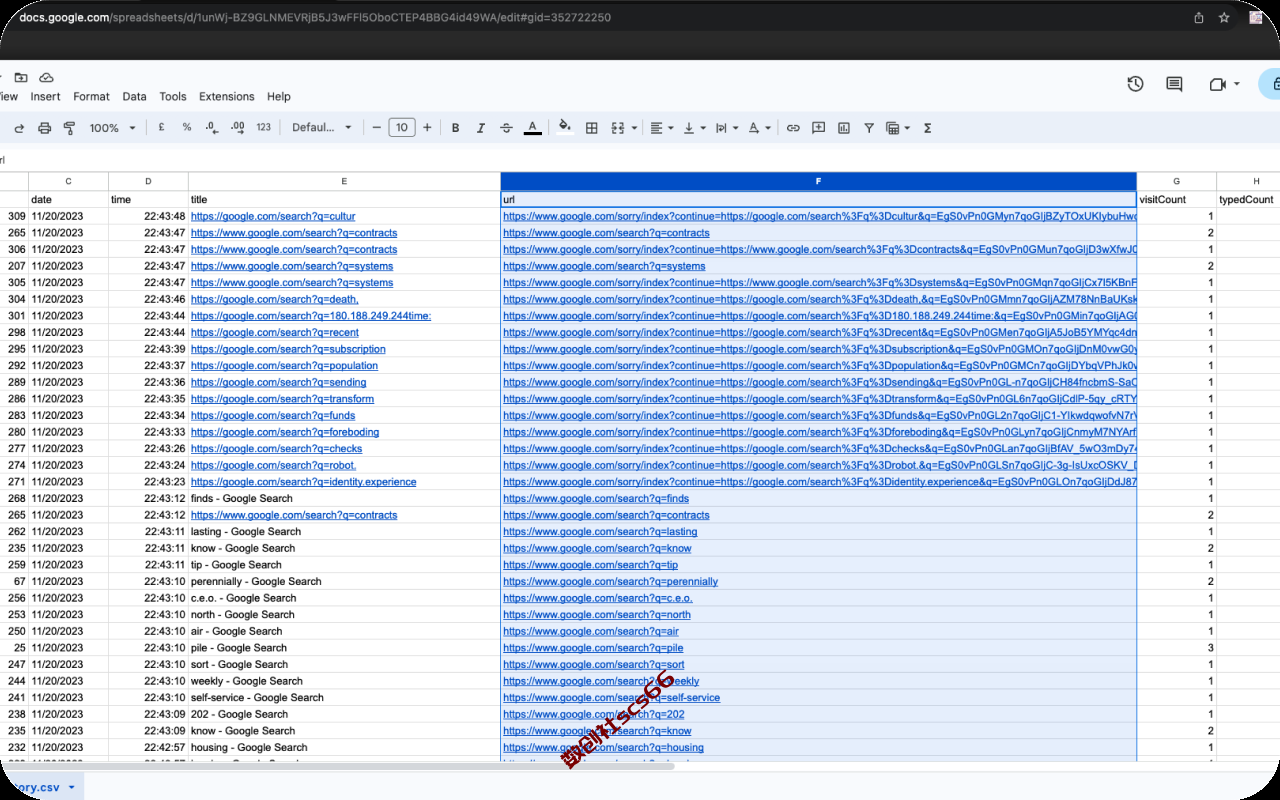
Task: Open the text rotation dropdown
Action: (x=760, y=128)
